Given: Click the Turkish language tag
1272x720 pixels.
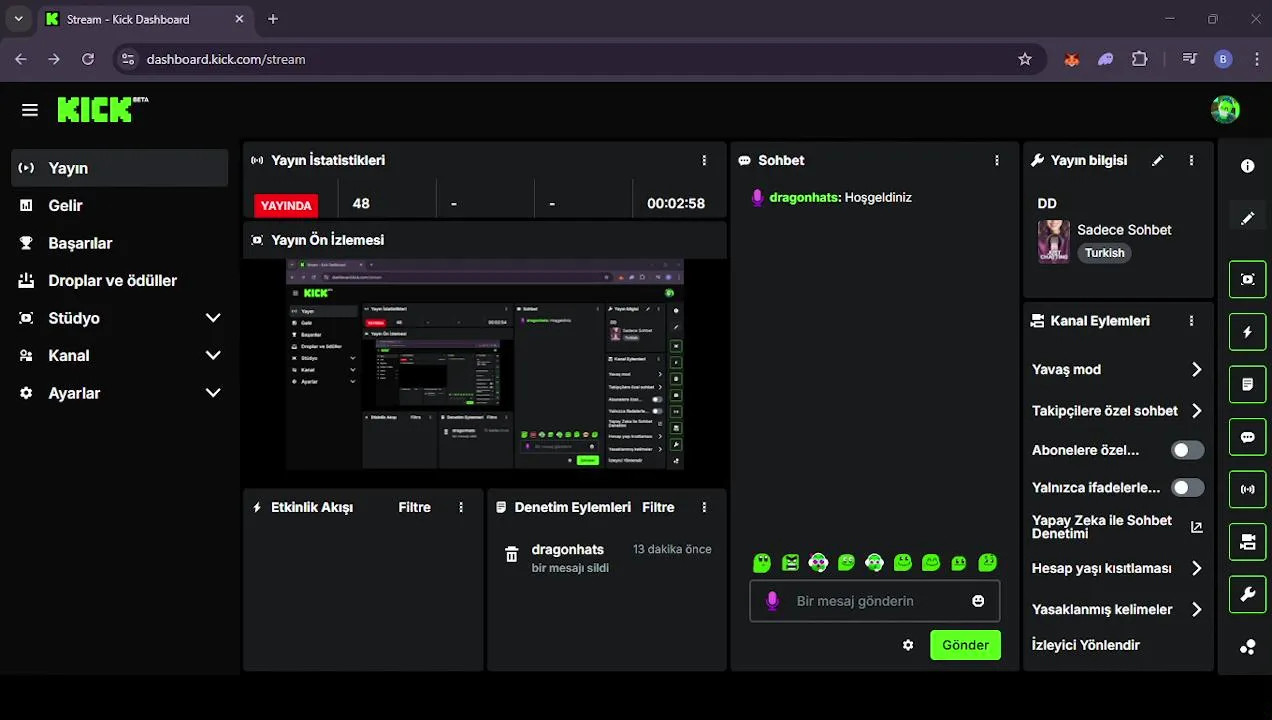Looking at the screenshot, I should pos(1105,253).
